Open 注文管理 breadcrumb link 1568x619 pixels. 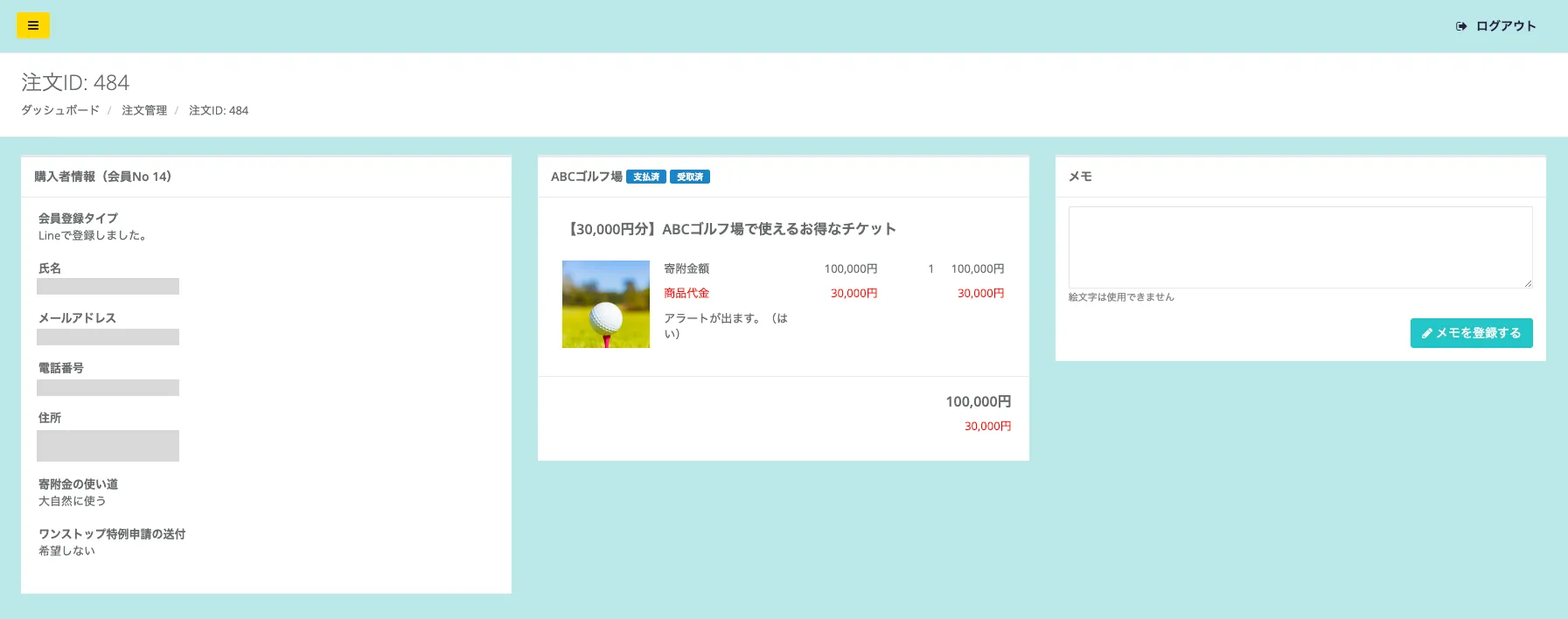(x=144, y=110)
